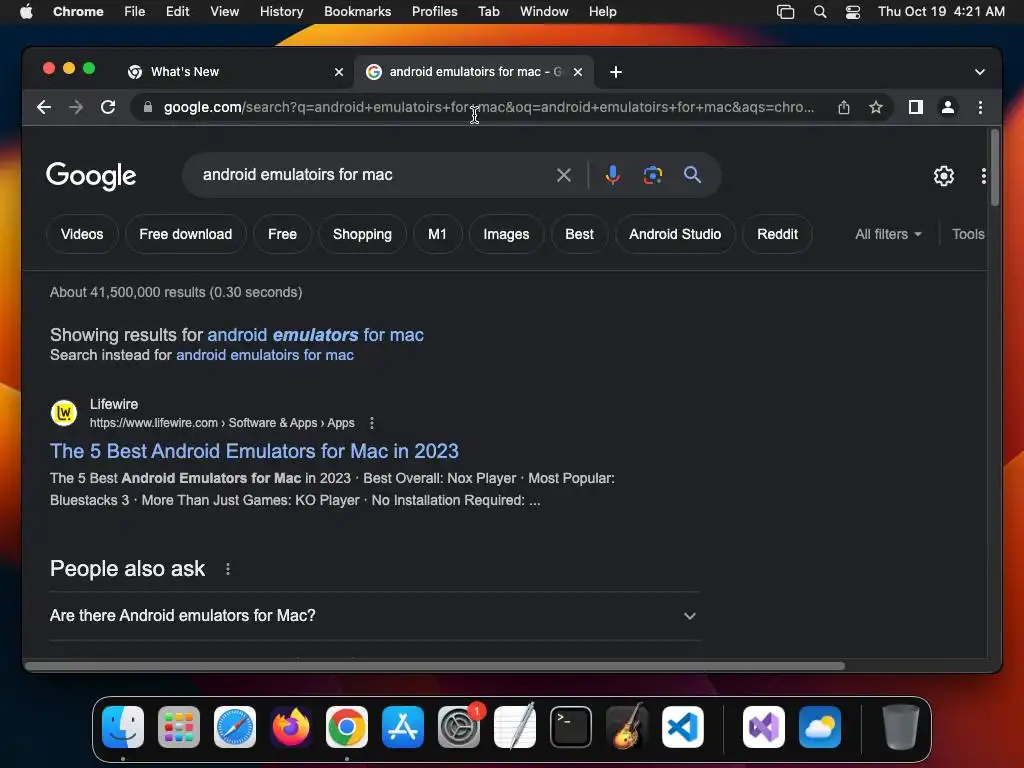
Task: Launch Safari from the Dock
Action: pyautogui.click(x=234, y=727)
